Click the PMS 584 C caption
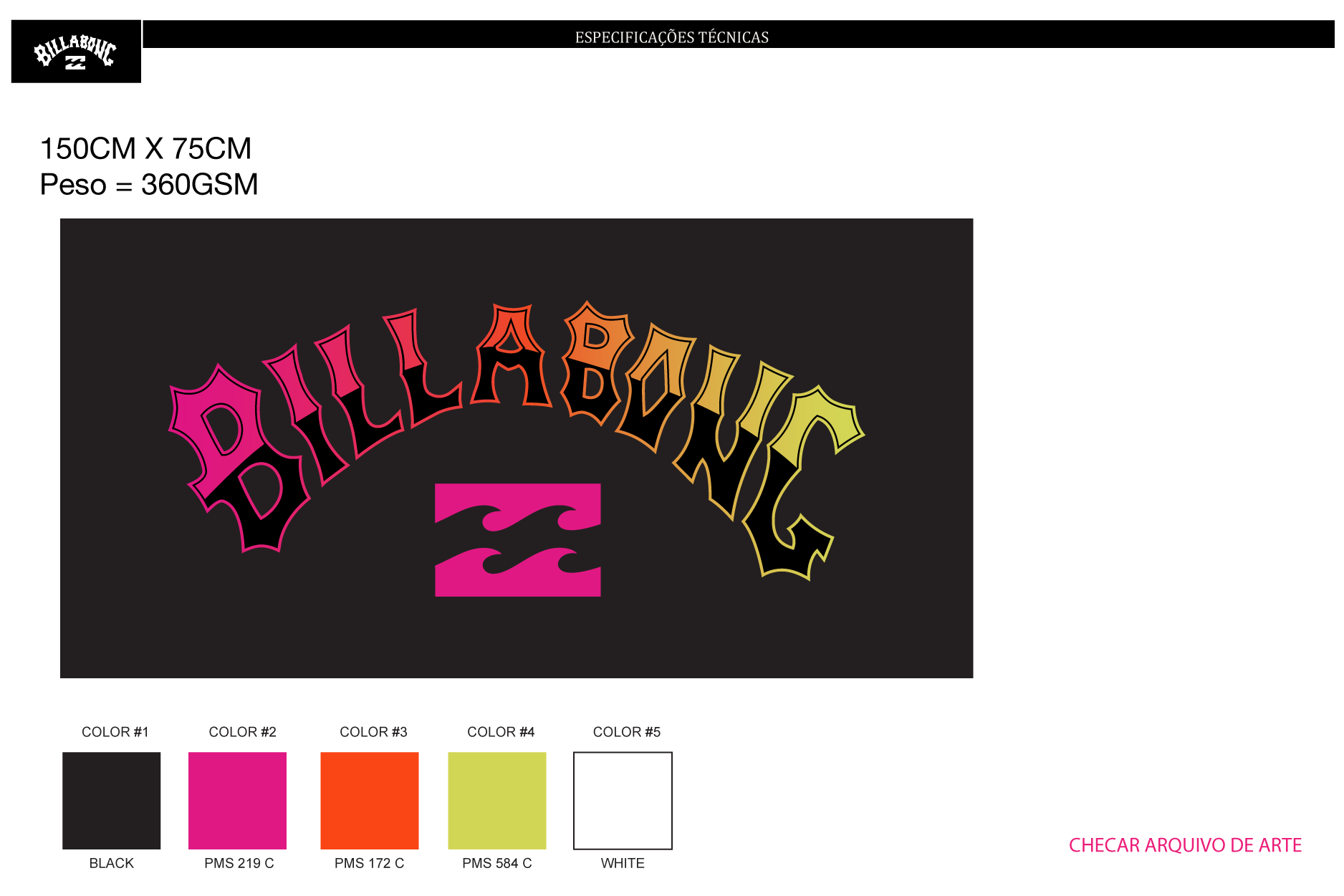The image size is (1344, 896). (497, 863)
